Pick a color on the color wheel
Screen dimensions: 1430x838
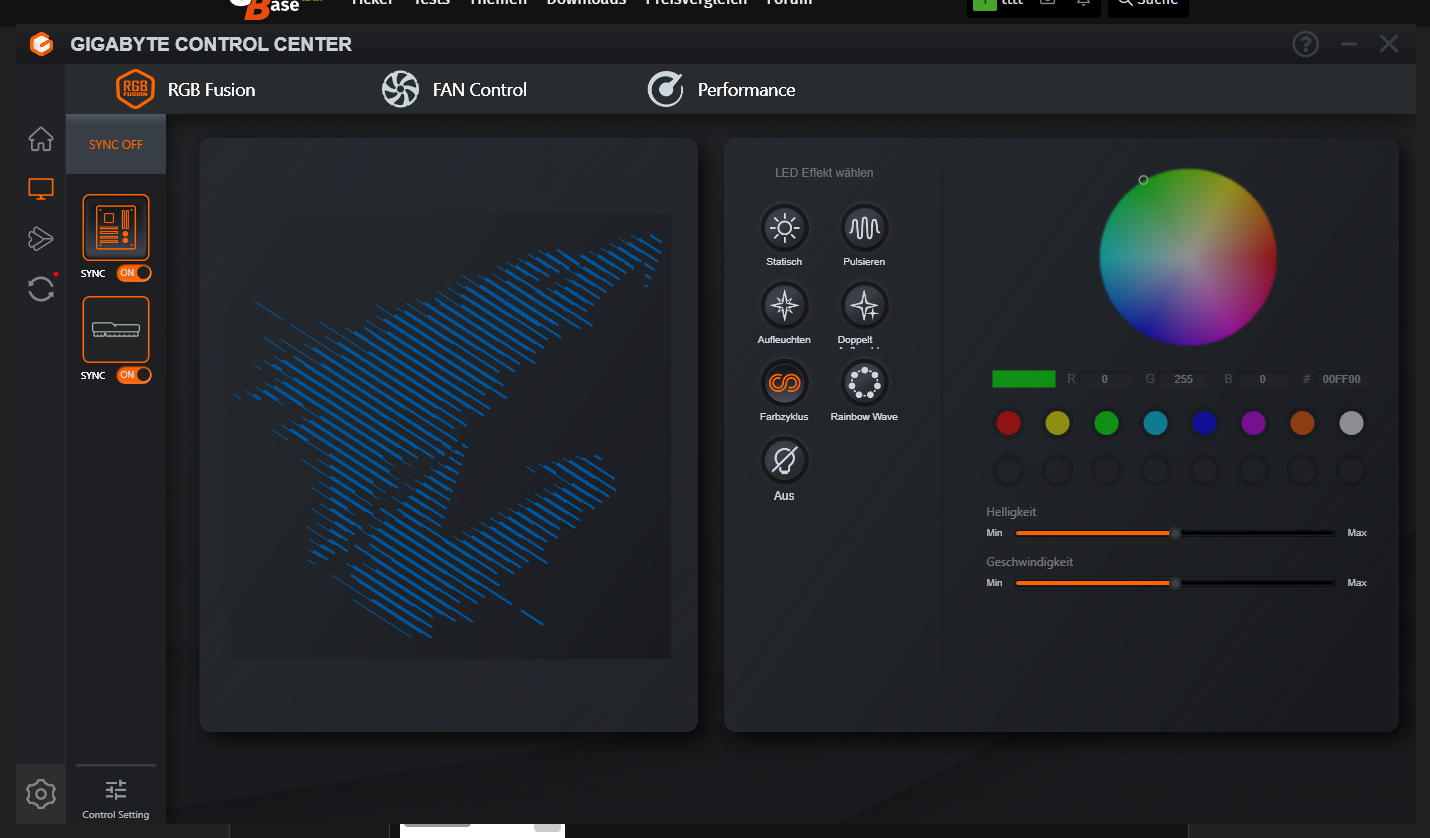coord(1188,257)
